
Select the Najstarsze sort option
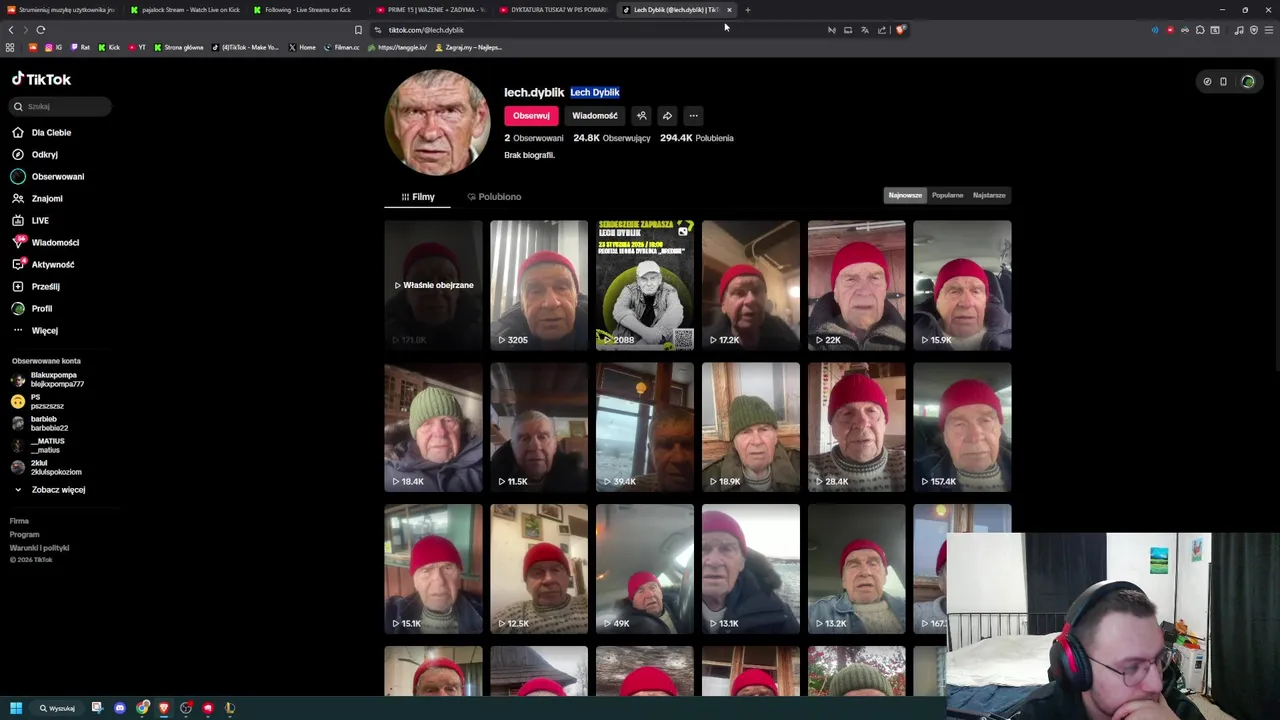[989, 195]
